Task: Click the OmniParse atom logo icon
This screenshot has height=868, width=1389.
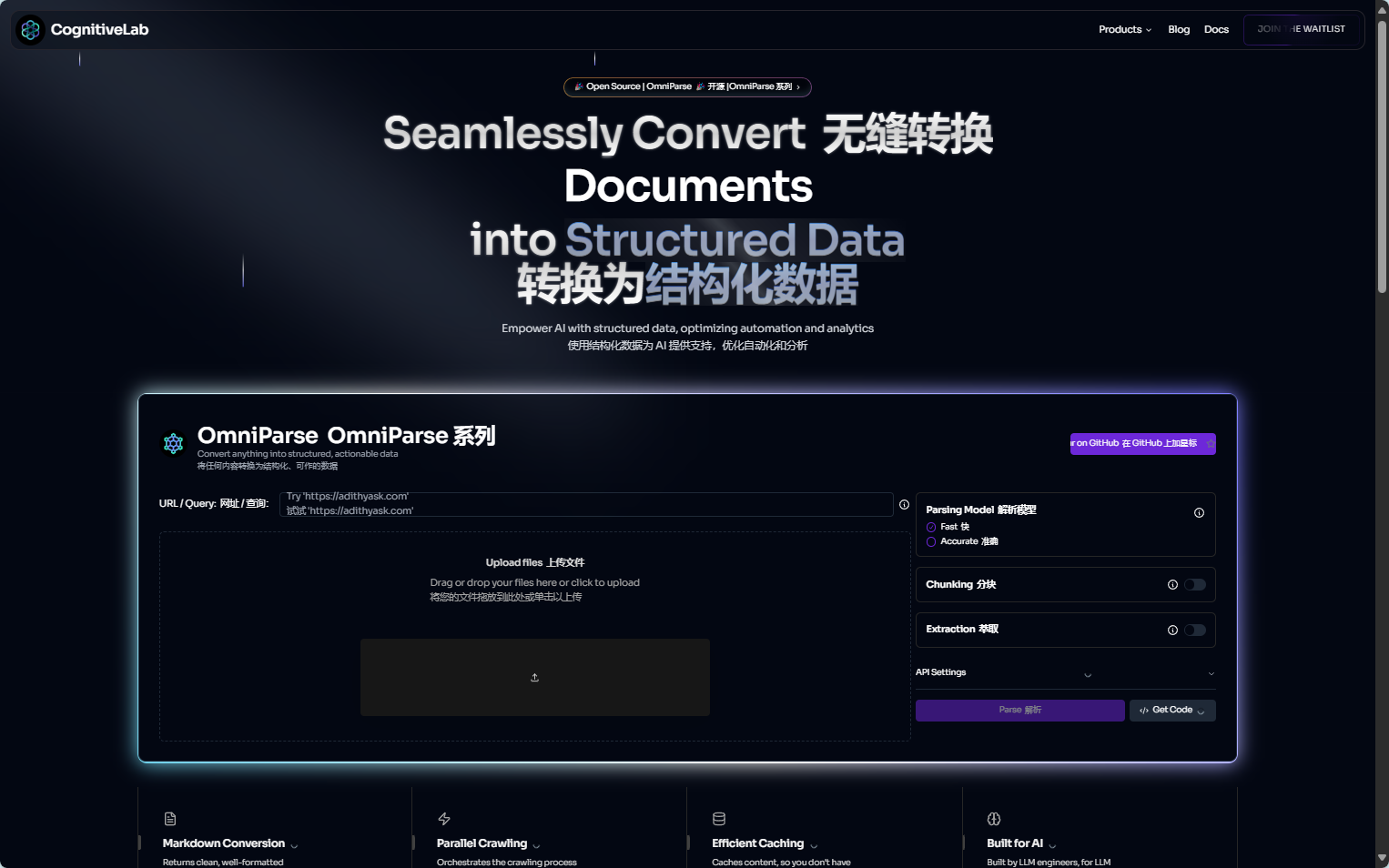Action: coord(173,443)
